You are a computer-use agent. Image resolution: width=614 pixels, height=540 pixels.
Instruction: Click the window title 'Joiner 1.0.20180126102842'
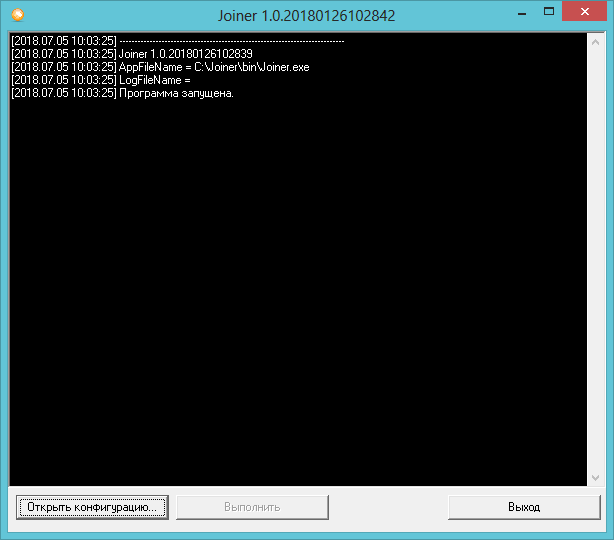click(306, 16)
